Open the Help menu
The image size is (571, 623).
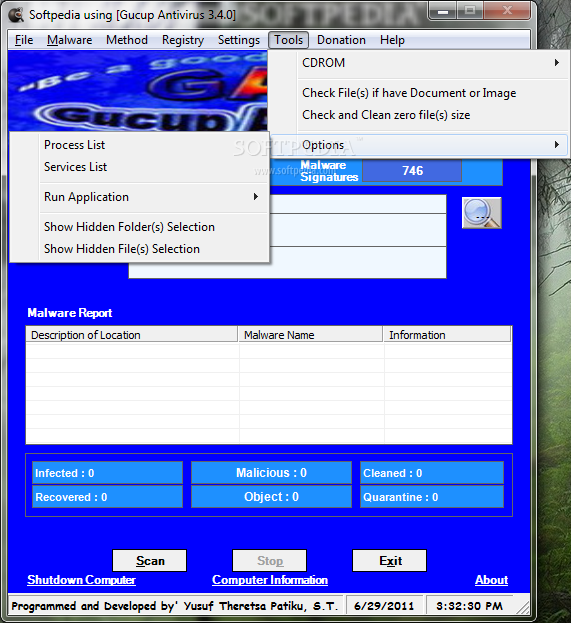coord(392,40)
